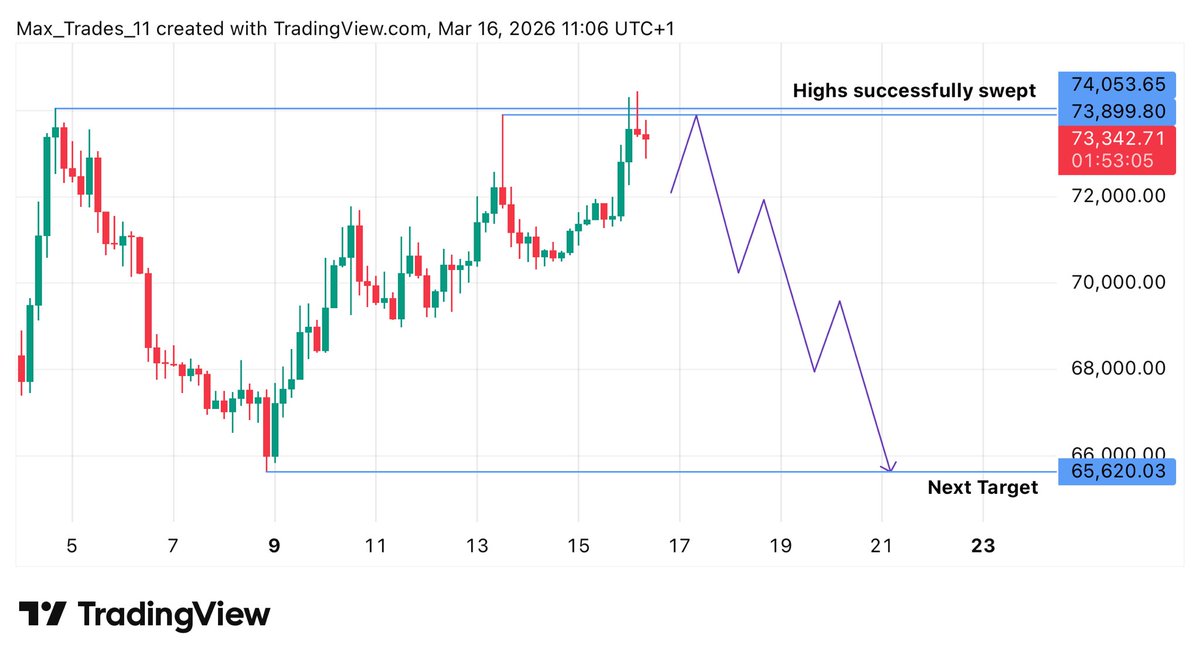The height and width of the screenshot is (662, 1200).
Task: Click the purple projection arrowhead at target
Action: tap(888, 467)
